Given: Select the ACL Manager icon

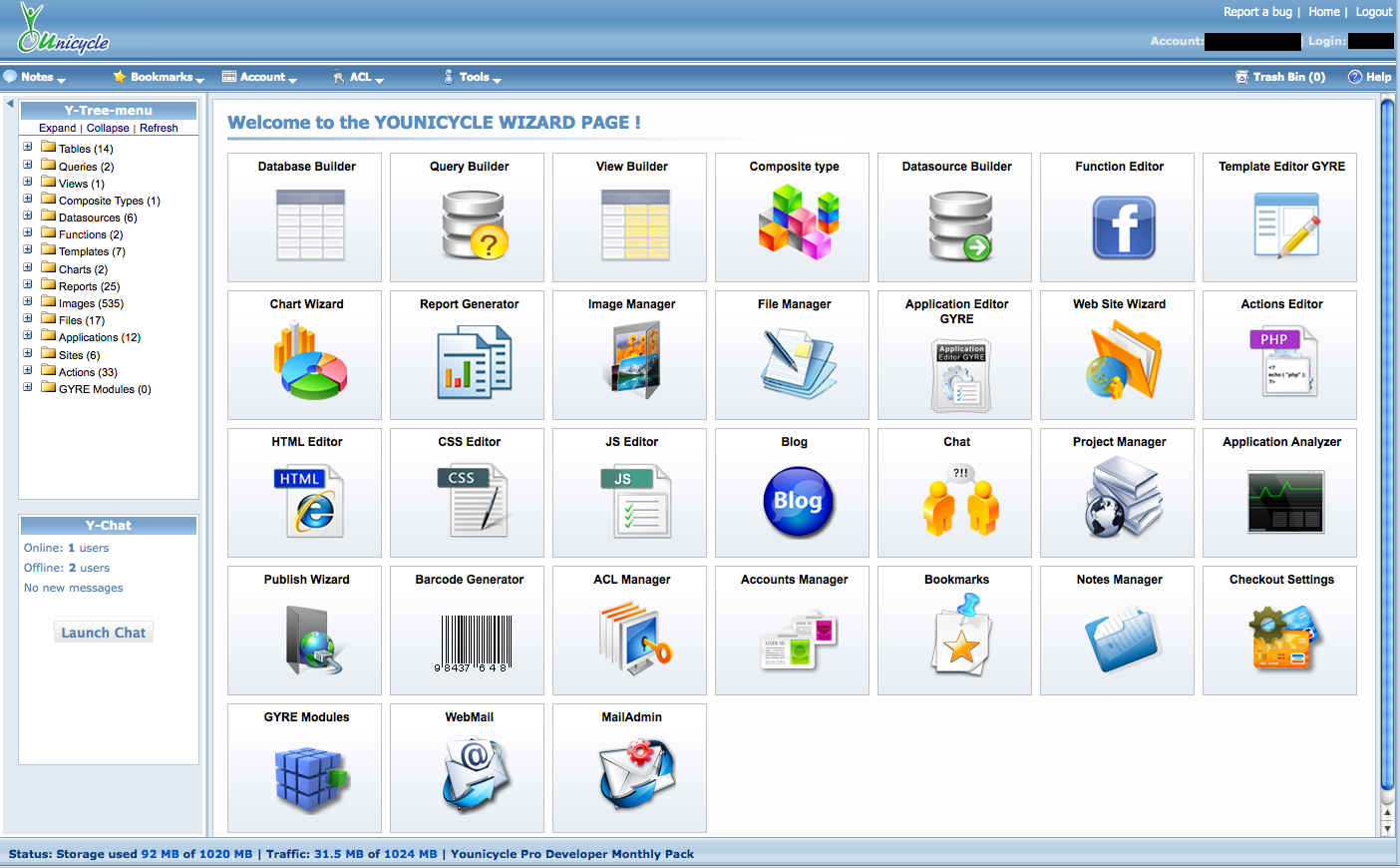Looking at the screenshot, I should click(635, 639).
